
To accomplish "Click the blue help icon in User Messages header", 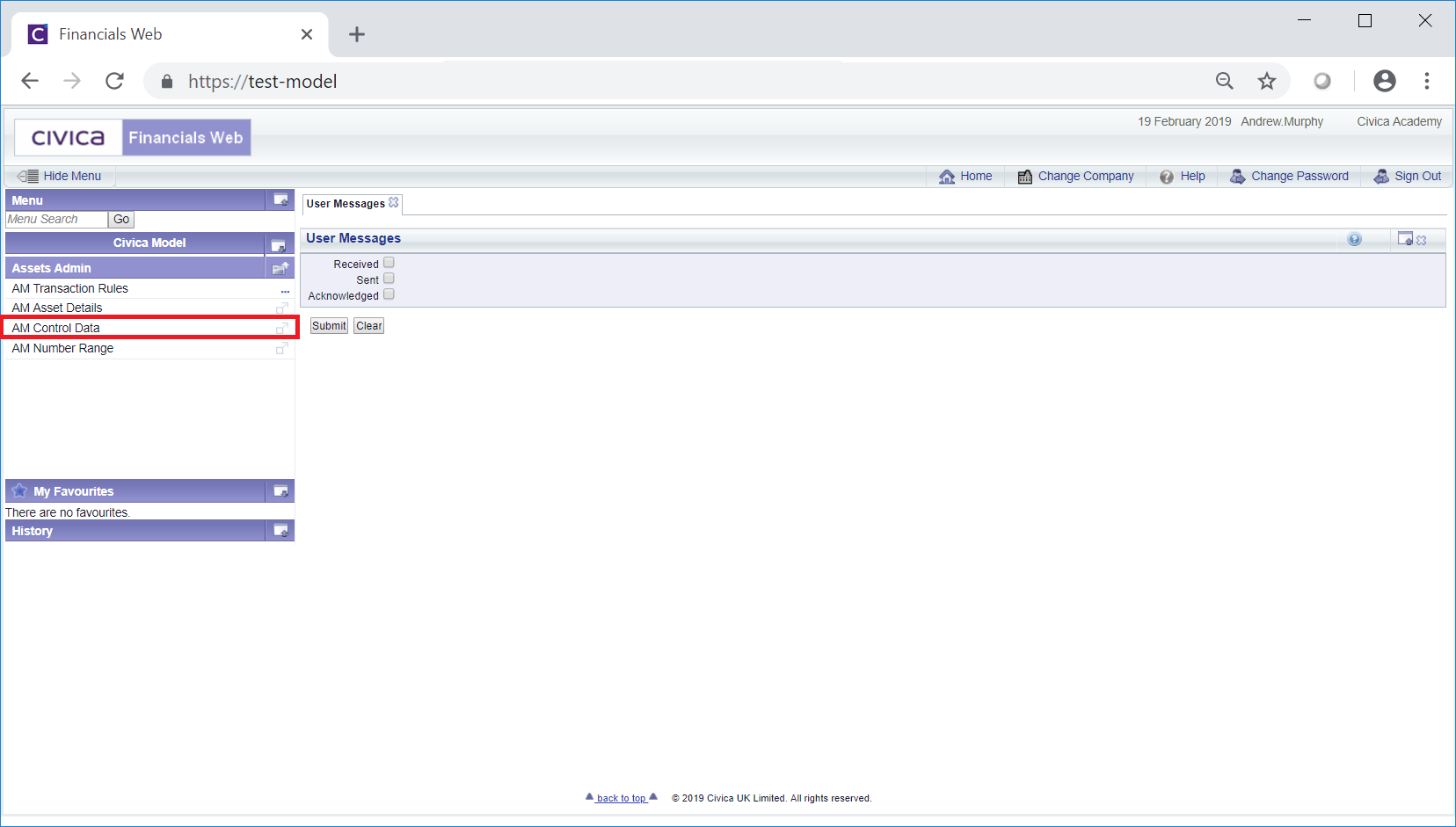I will pyautogui.click(x=1355, y=239).
